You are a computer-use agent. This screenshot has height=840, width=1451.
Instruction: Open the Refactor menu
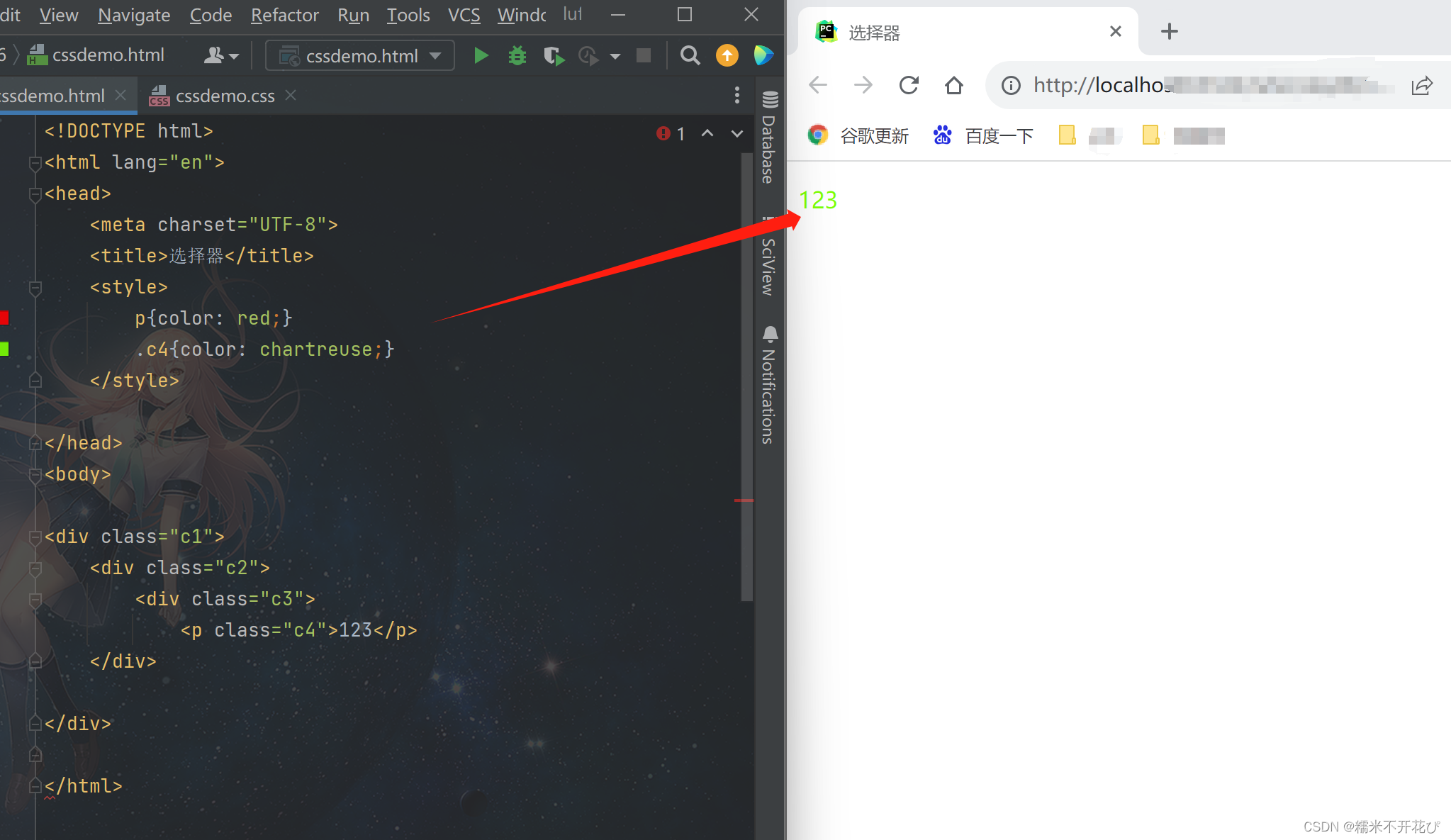(x=284, y=15)
